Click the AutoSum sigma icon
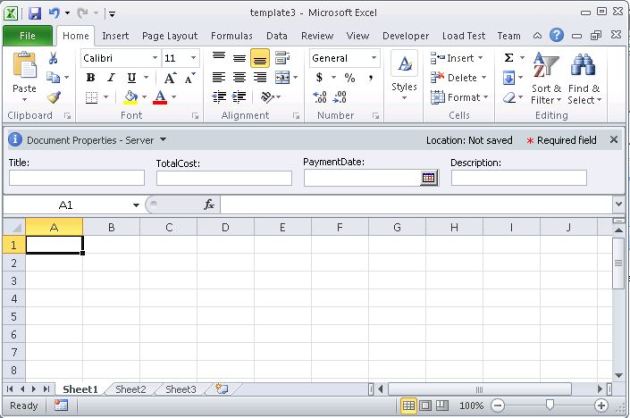This screenshot has width=630, height=418. point(509,59)
